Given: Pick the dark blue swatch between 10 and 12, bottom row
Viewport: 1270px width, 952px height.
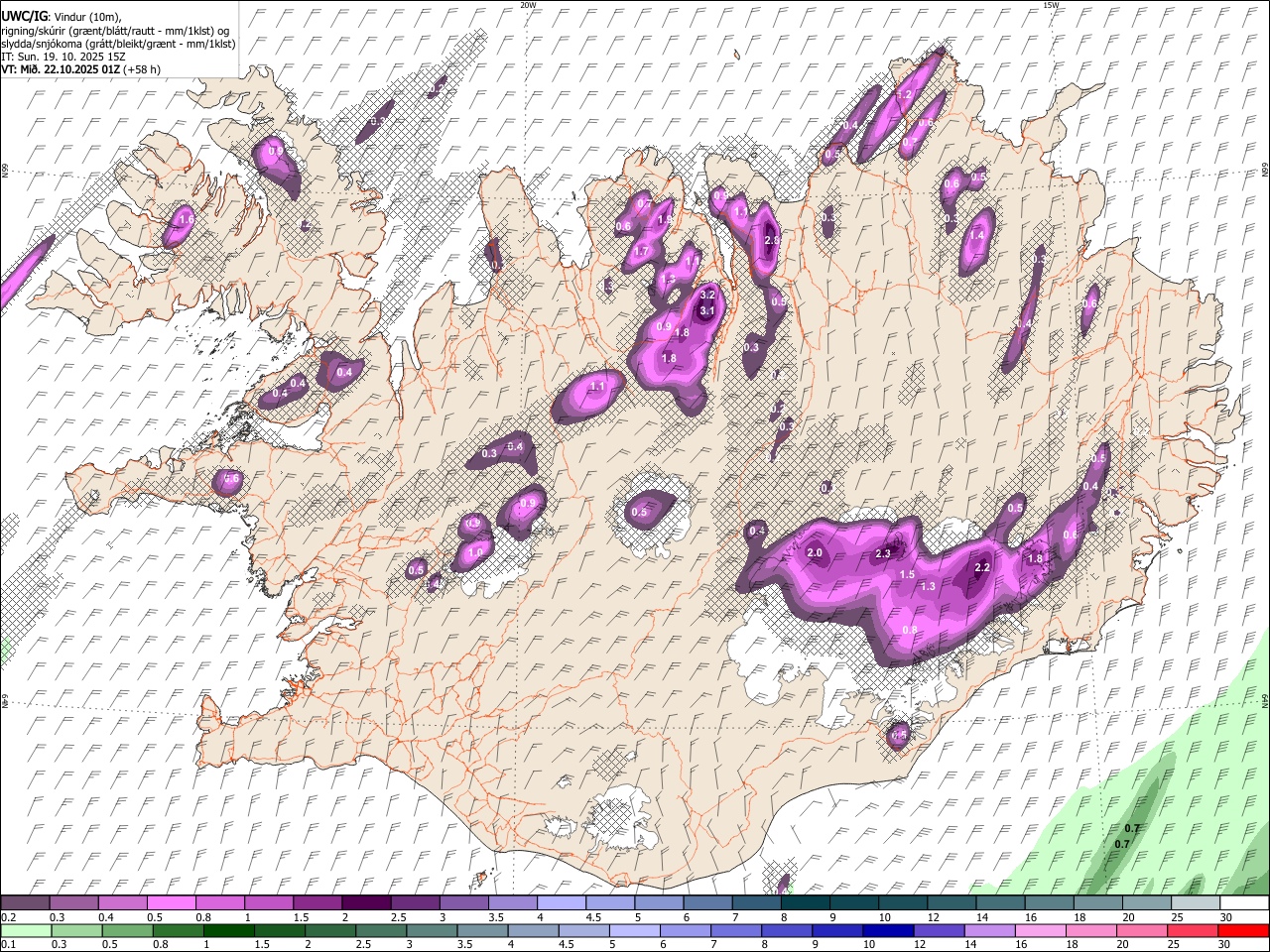Looking at the screenshot, I should pos(886,931).
